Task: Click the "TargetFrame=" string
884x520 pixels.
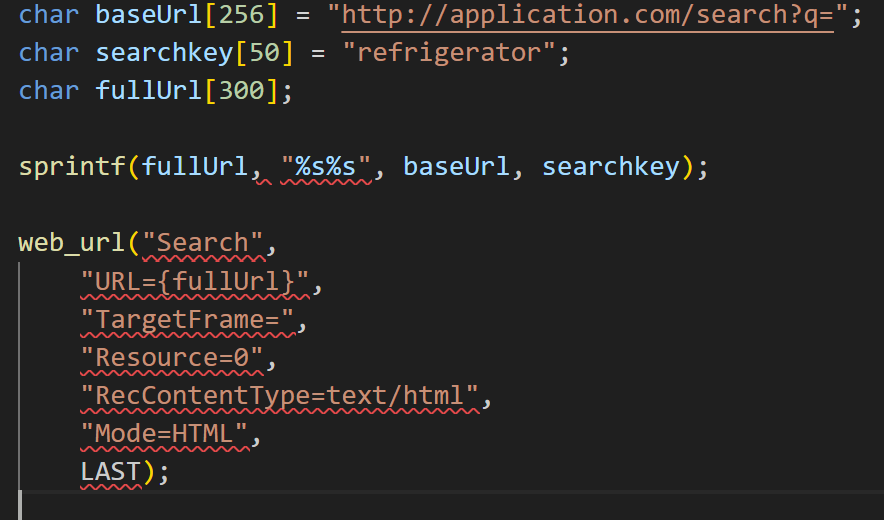Action: 188,319
